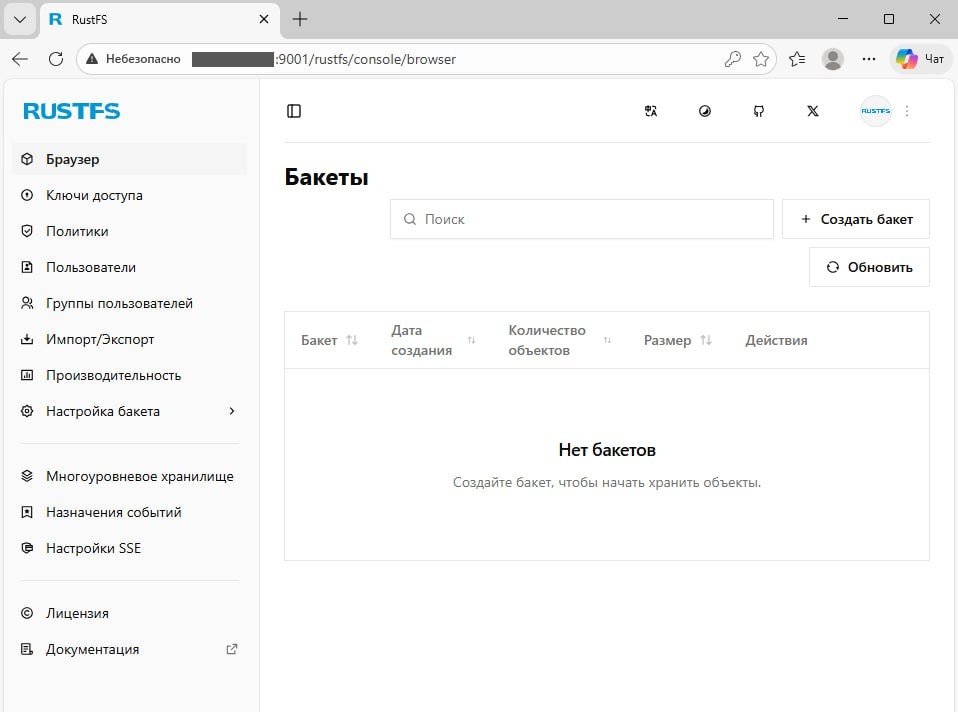Click the Действия column header
Screen dimensions: 958x712
776,340
